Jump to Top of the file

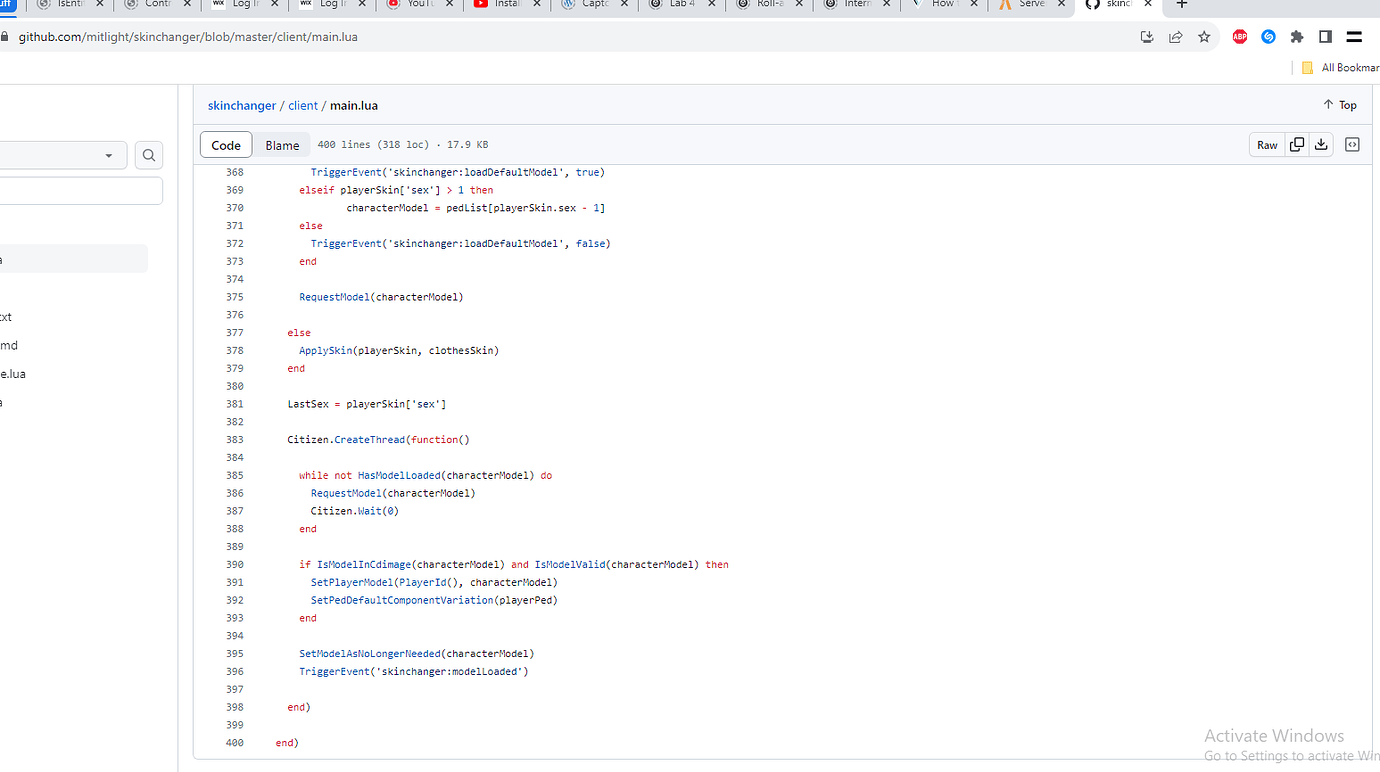pos(1339,104)
